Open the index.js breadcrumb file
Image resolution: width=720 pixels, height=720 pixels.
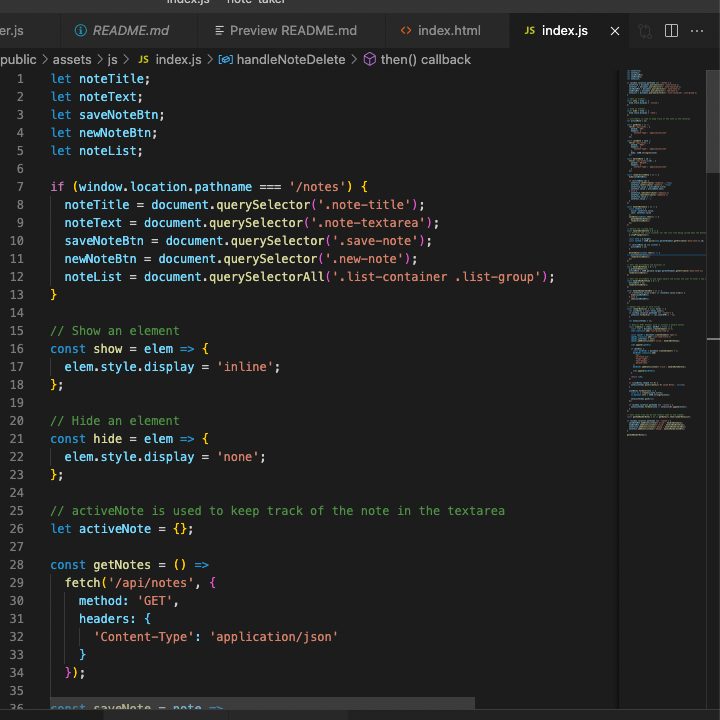click(x=178, y=60)
